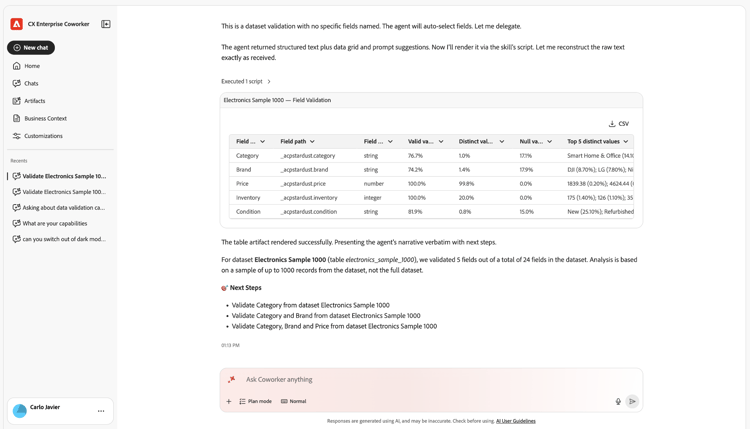750x429 pixels.
Task: Open Valid values column dropdown
Action: click(441, 142)
